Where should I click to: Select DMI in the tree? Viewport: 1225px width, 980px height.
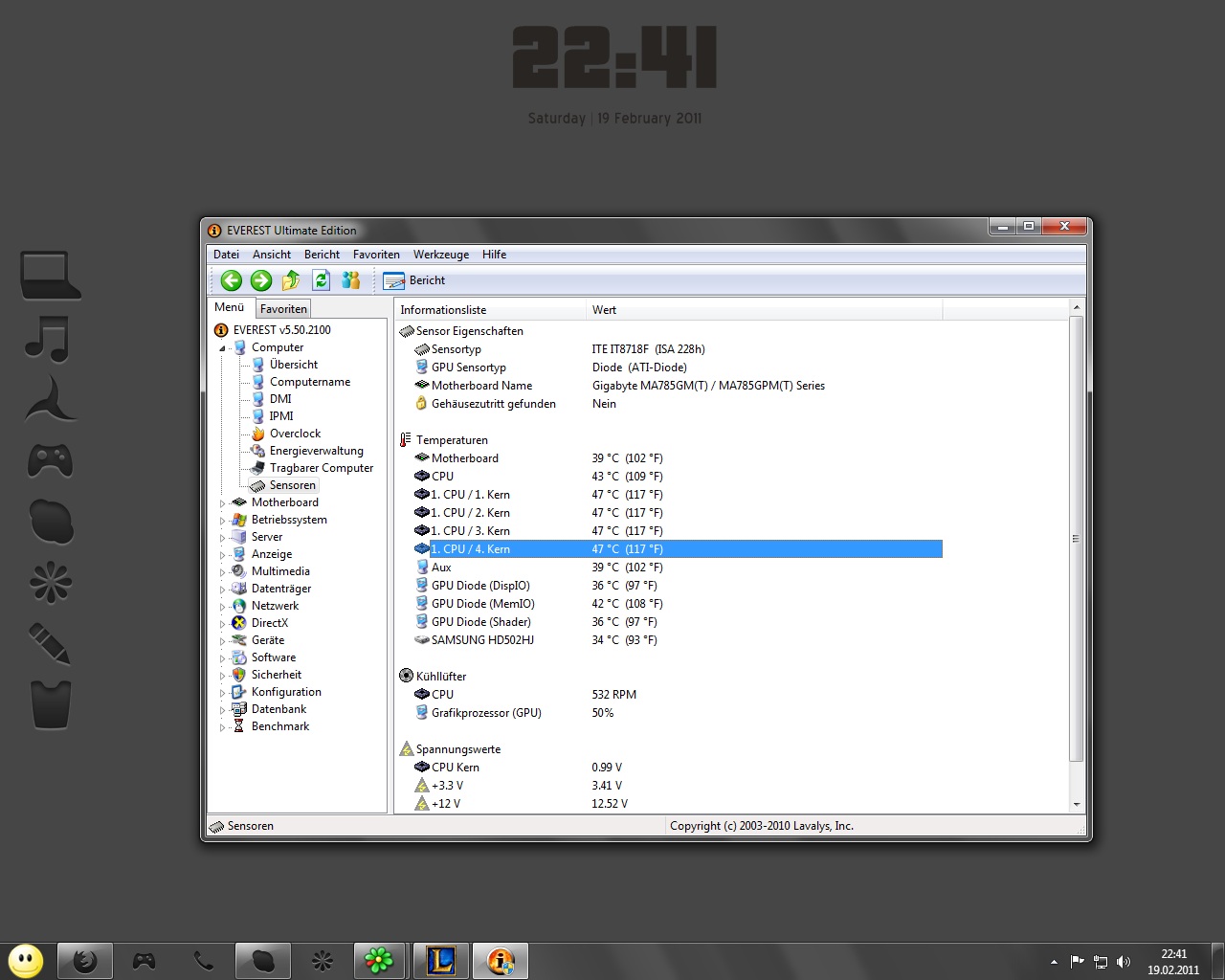tap(280, 399)
